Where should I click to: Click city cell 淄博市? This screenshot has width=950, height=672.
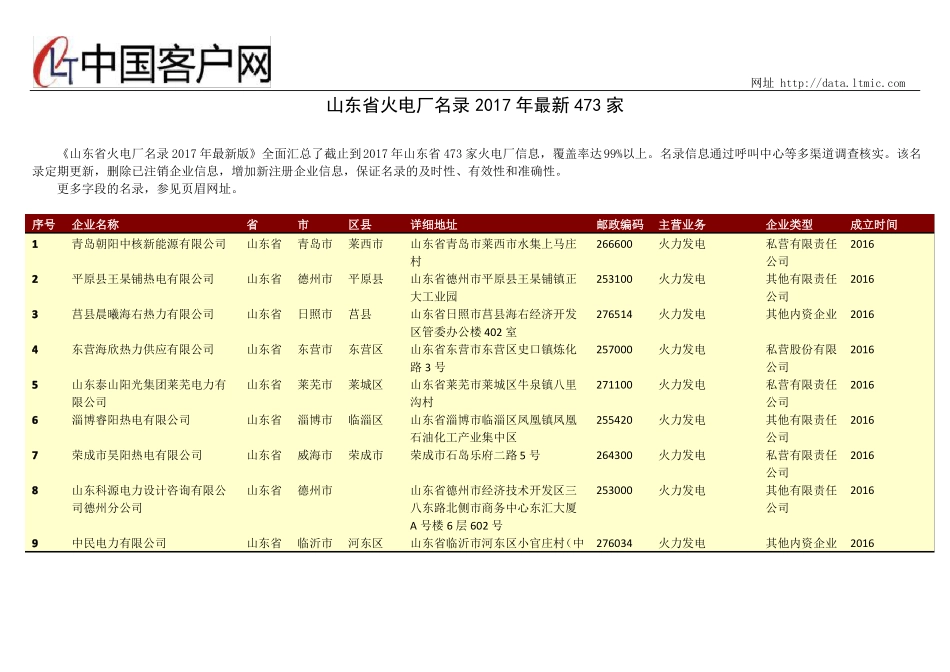pos(315,420)
